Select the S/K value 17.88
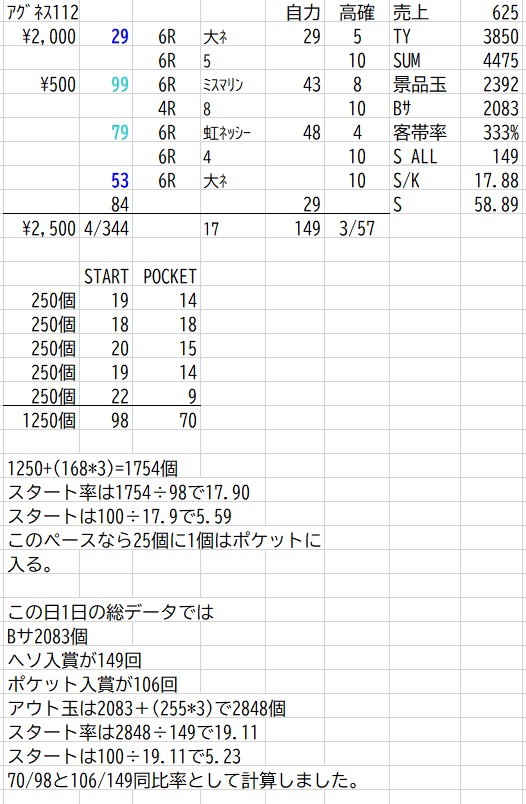The height and width of the screenshot is (804, 526). [493, 180]
